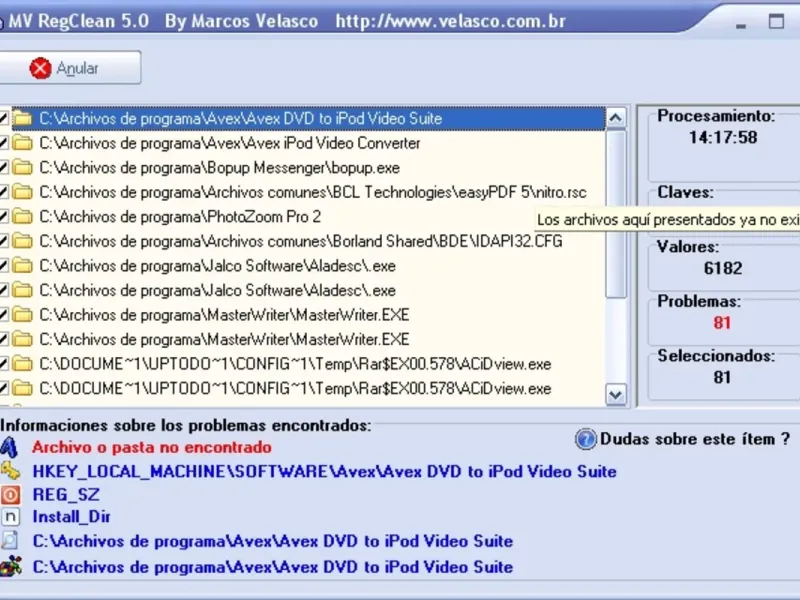
Task: Select the 'Avex DVD to iPod Video Suite' list row
Action: point(308,118)
